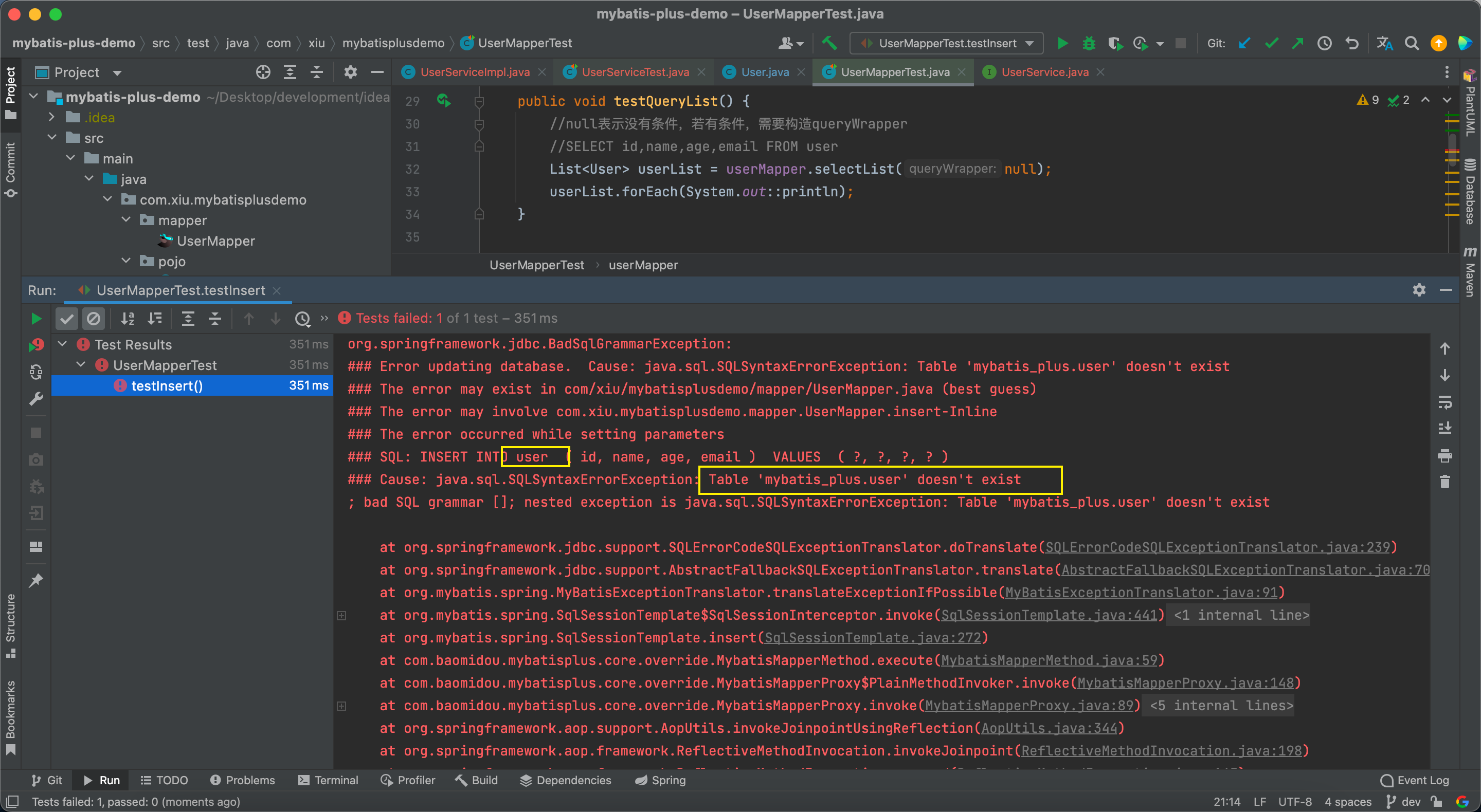Show Git history clock icon
The height and width of the screenshot is (812, 1481).
[x=1325, y=43]
